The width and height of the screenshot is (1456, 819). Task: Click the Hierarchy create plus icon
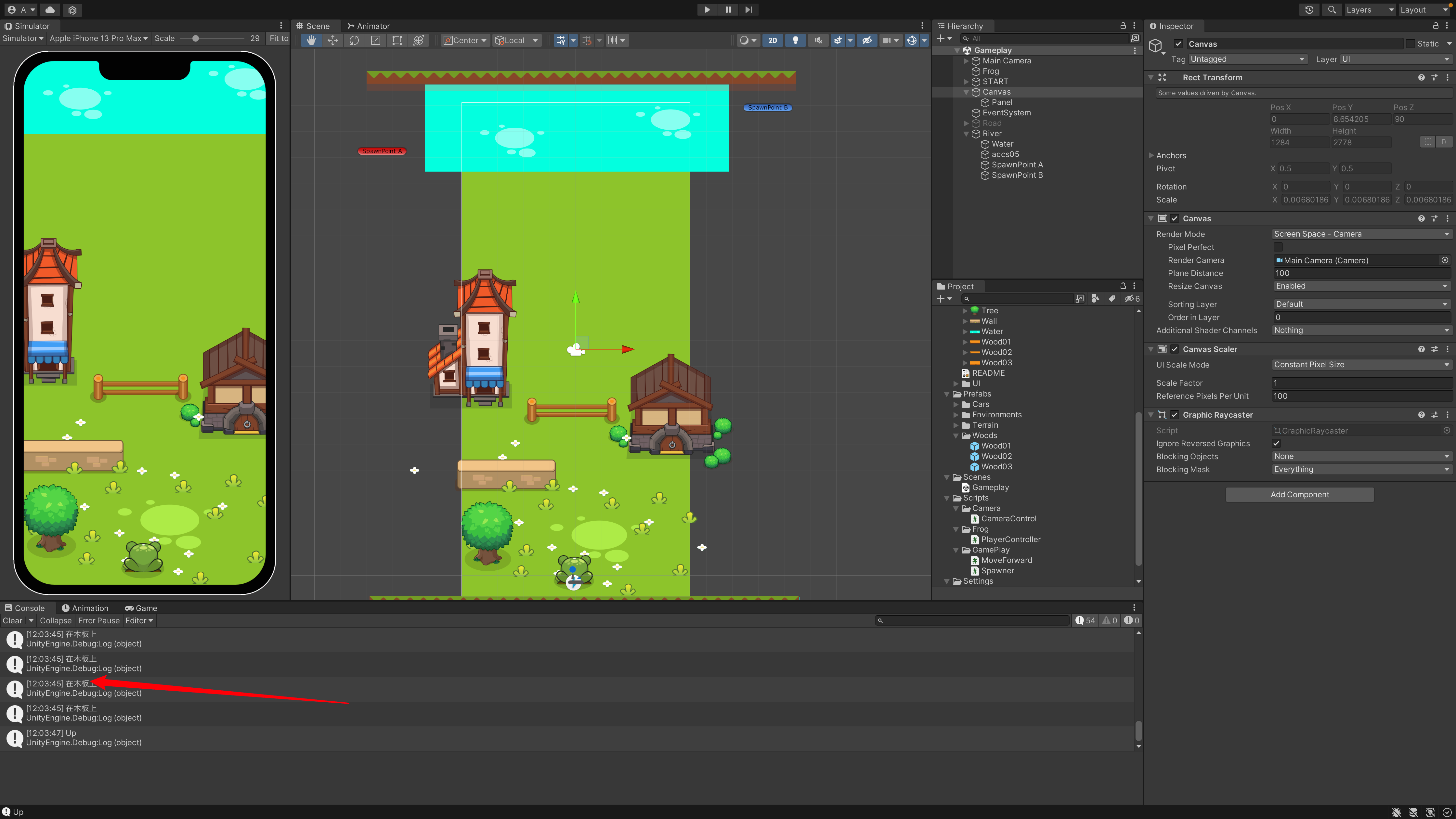(941, 38)
